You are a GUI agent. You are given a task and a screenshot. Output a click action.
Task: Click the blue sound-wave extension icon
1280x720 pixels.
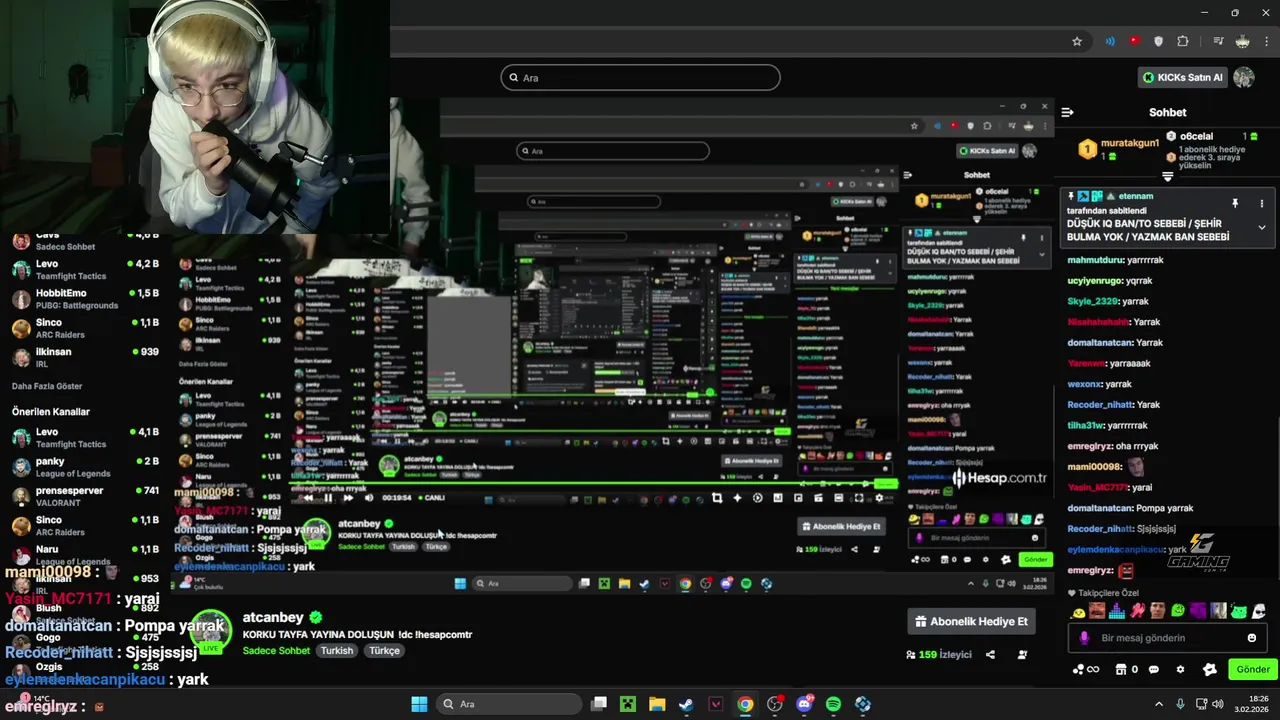click(x=1110, y=41)
